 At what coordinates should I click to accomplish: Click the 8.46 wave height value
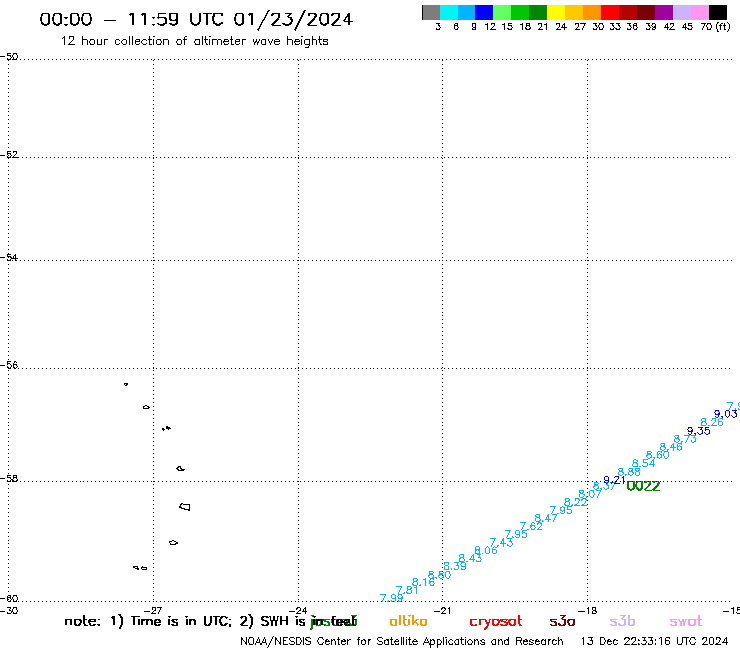(671, 447)
